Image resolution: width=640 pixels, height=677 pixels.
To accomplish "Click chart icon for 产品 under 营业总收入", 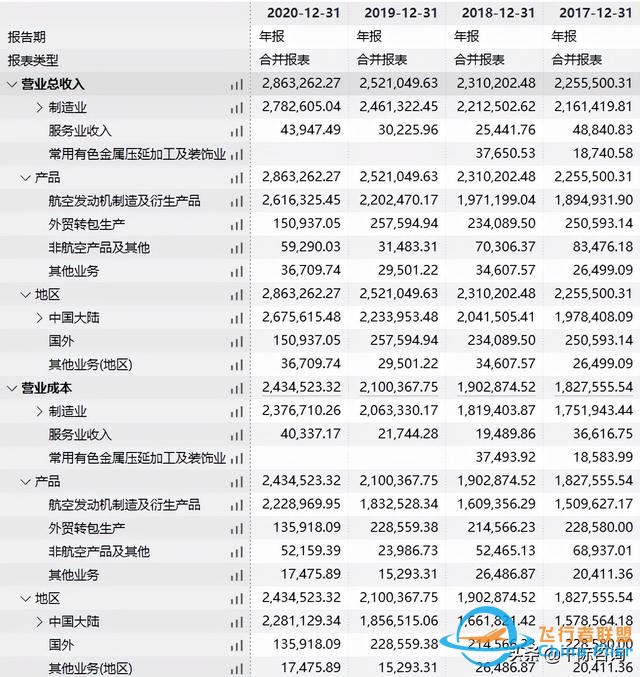I will pos(237,177).
